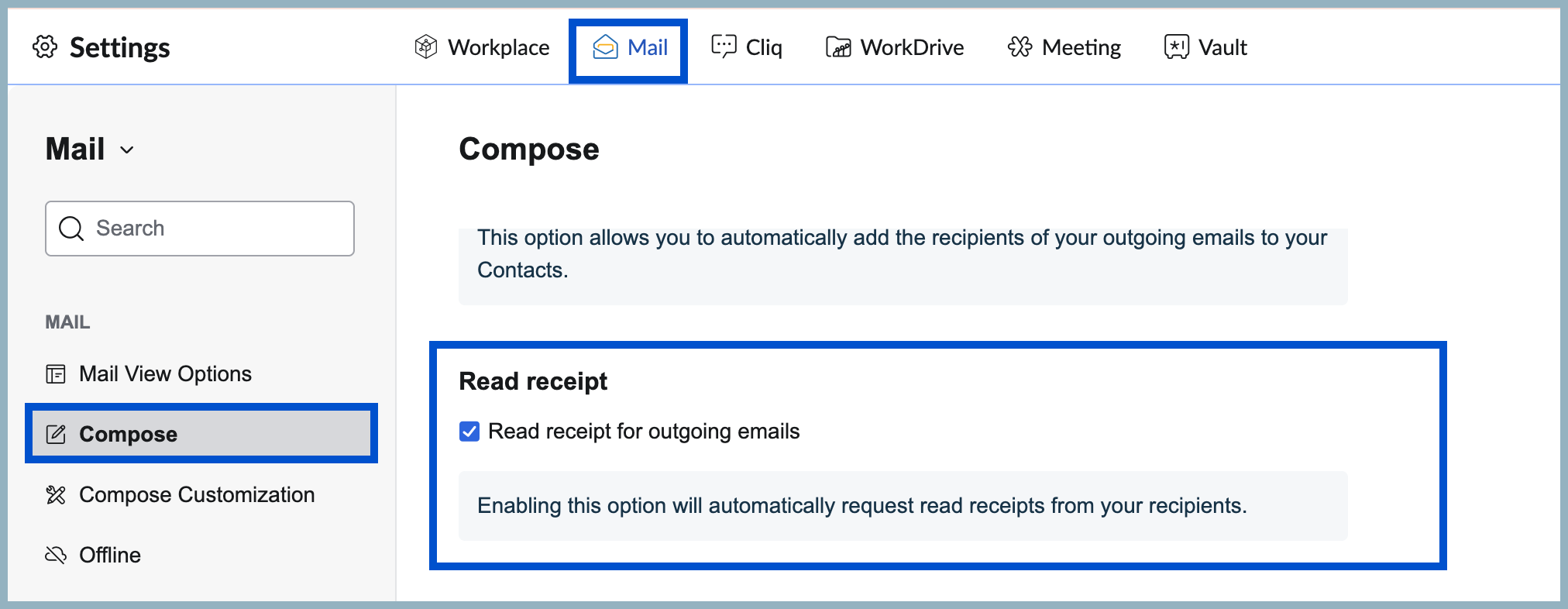
Task: Select the Workplace cube icon
Action: point(425,47)
